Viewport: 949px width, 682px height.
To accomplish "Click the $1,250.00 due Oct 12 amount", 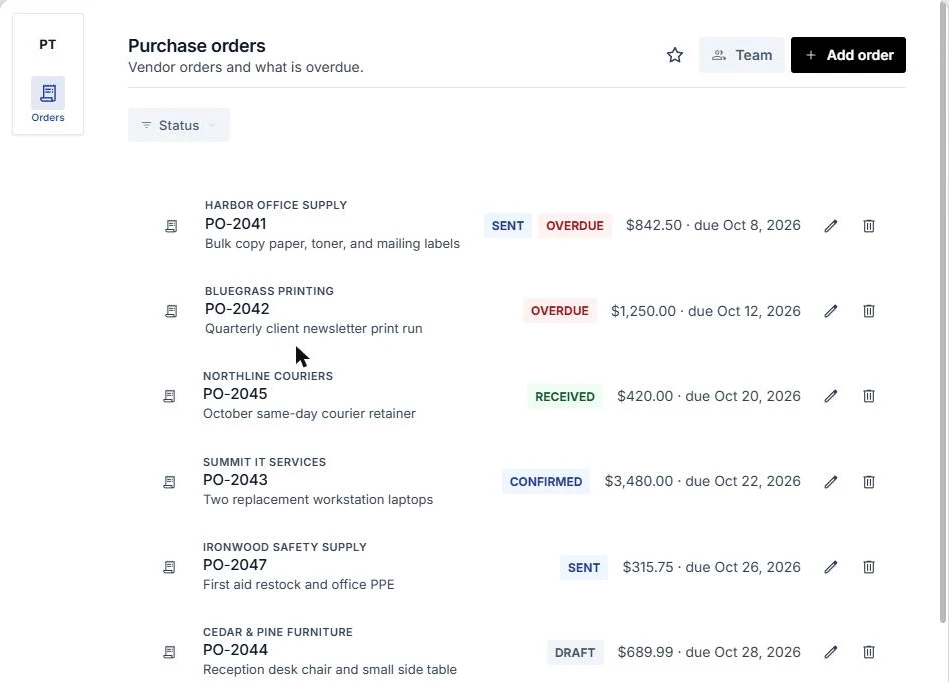I will coord(706,311).
